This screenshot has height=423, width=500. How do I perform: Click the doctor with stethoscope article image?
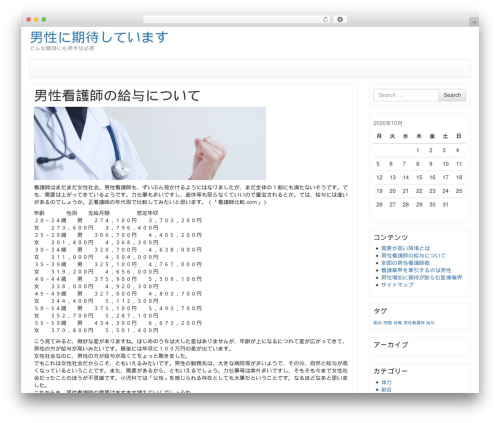pyautogui.click(x=150, y=143)
